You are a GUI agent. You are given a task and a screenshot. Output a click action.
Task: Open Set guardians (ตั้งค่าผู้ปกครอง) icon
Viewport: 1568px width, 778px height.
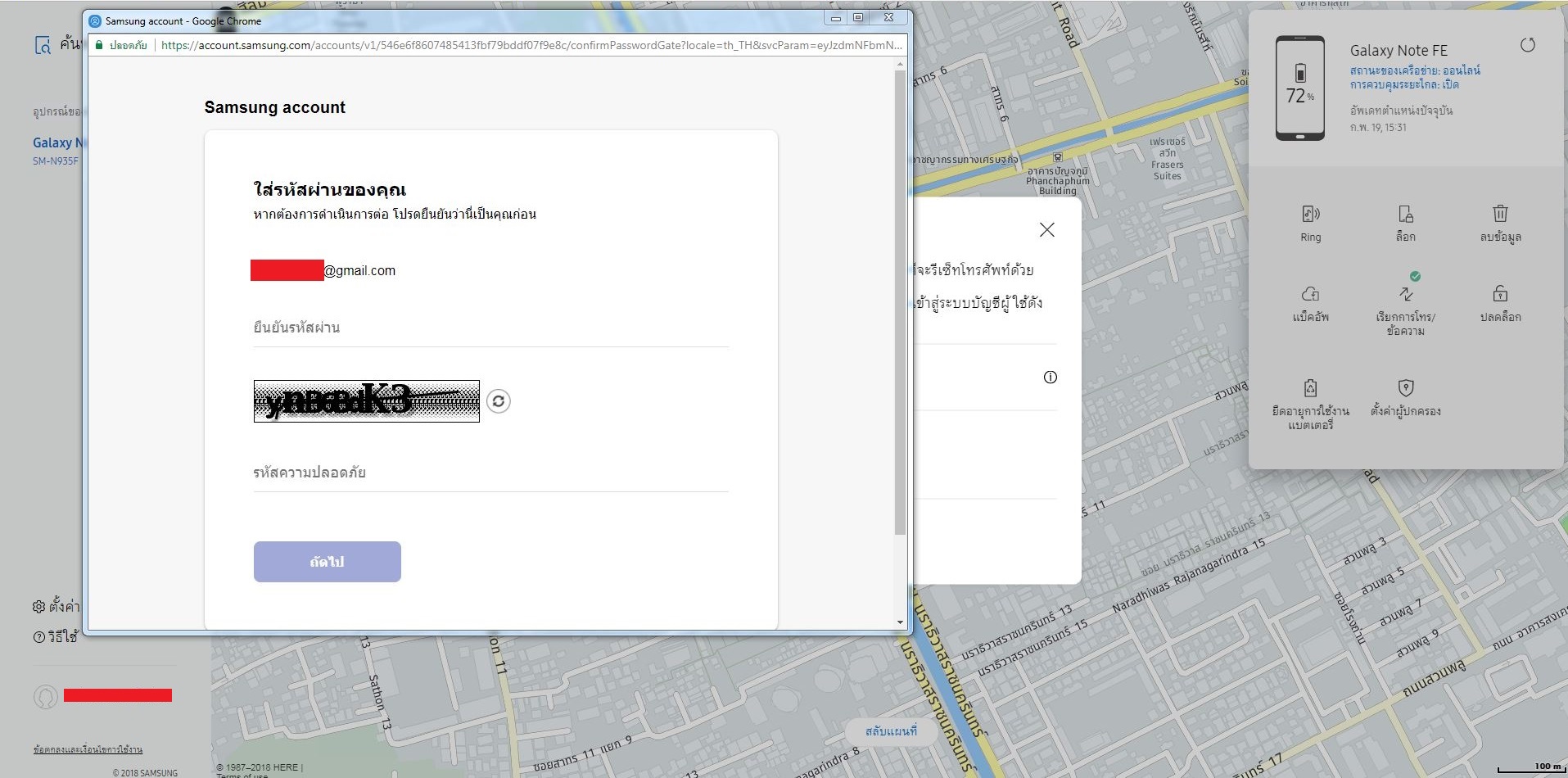1406,387
